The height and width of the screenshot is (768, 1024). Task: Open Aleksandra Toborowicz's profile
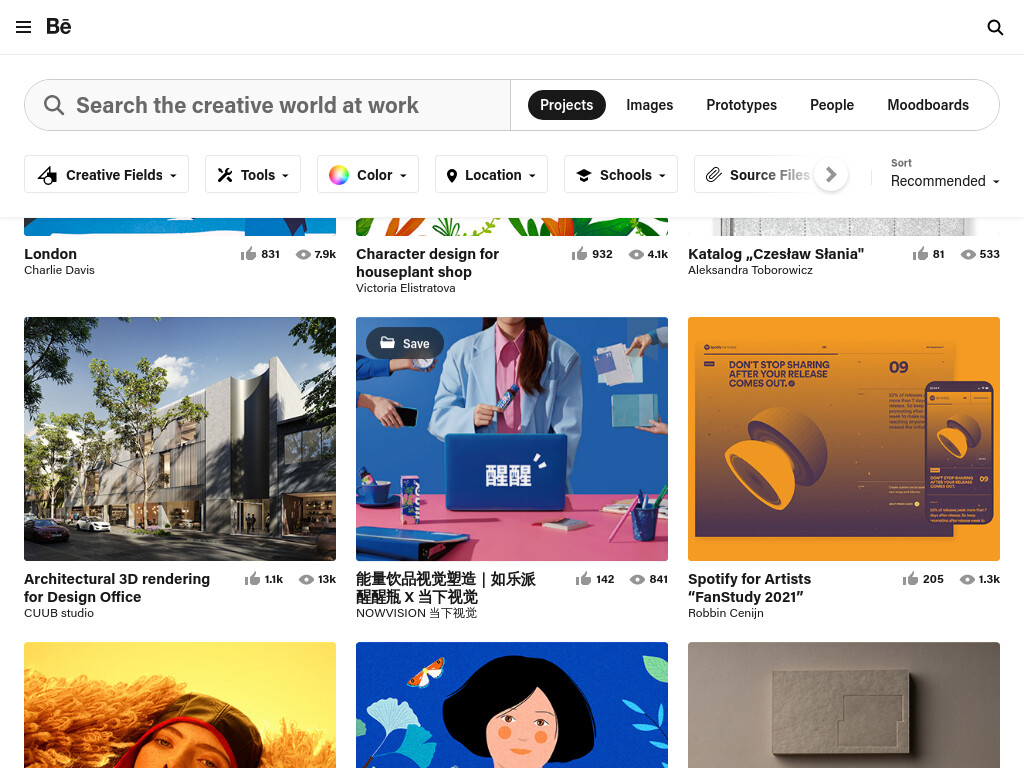[x=750, y=270]
